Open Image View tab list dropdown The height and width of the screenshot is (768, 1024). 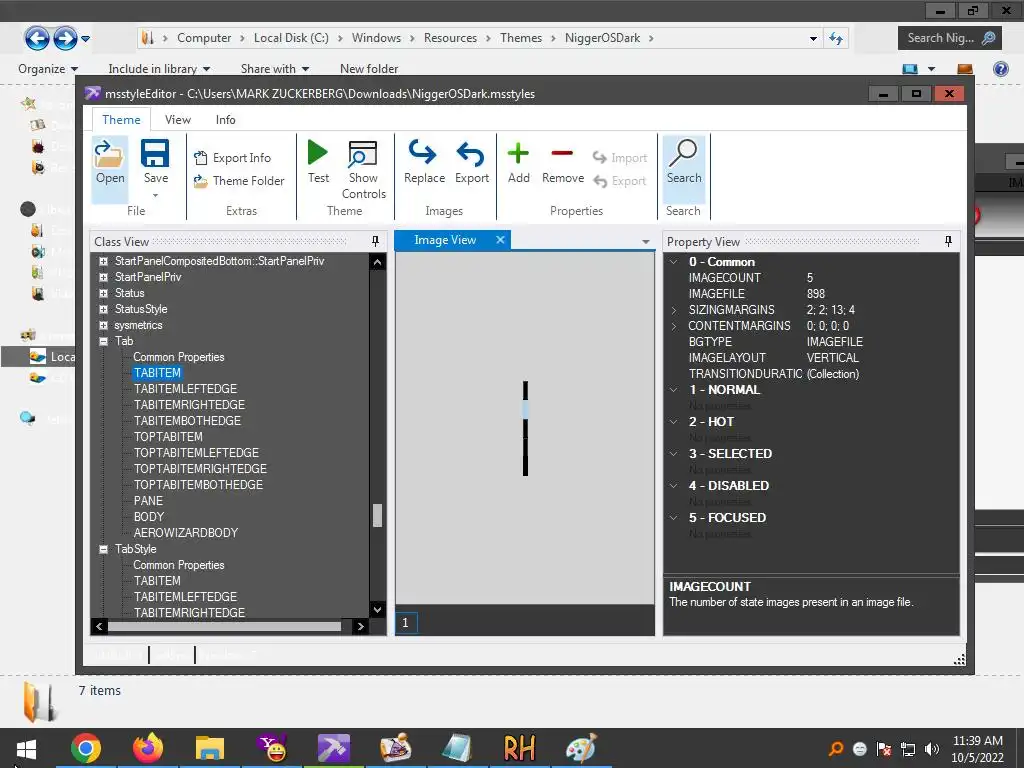[645, 242]
